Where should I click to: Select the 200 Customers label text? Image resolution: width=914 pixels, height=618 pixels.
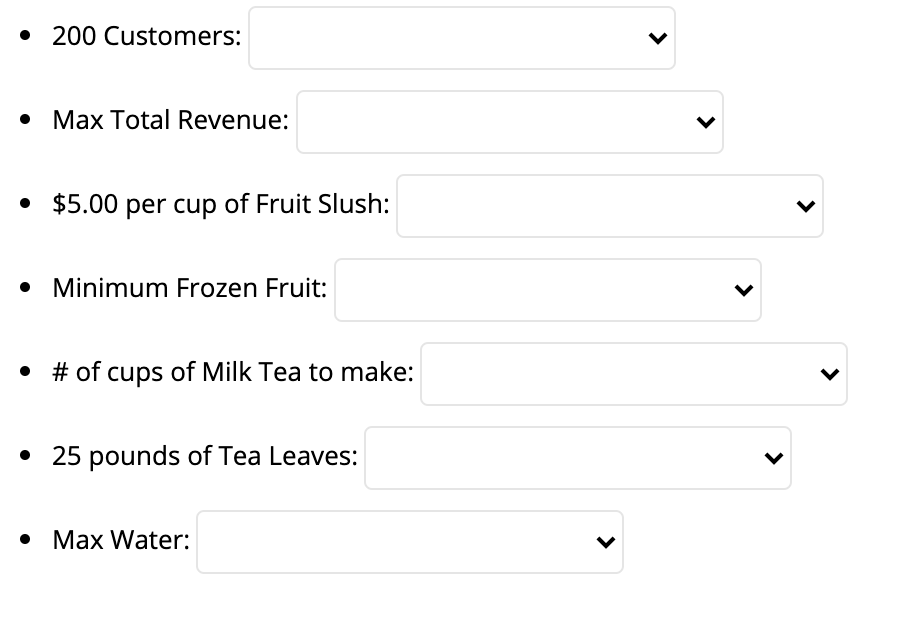pos(146,36)
